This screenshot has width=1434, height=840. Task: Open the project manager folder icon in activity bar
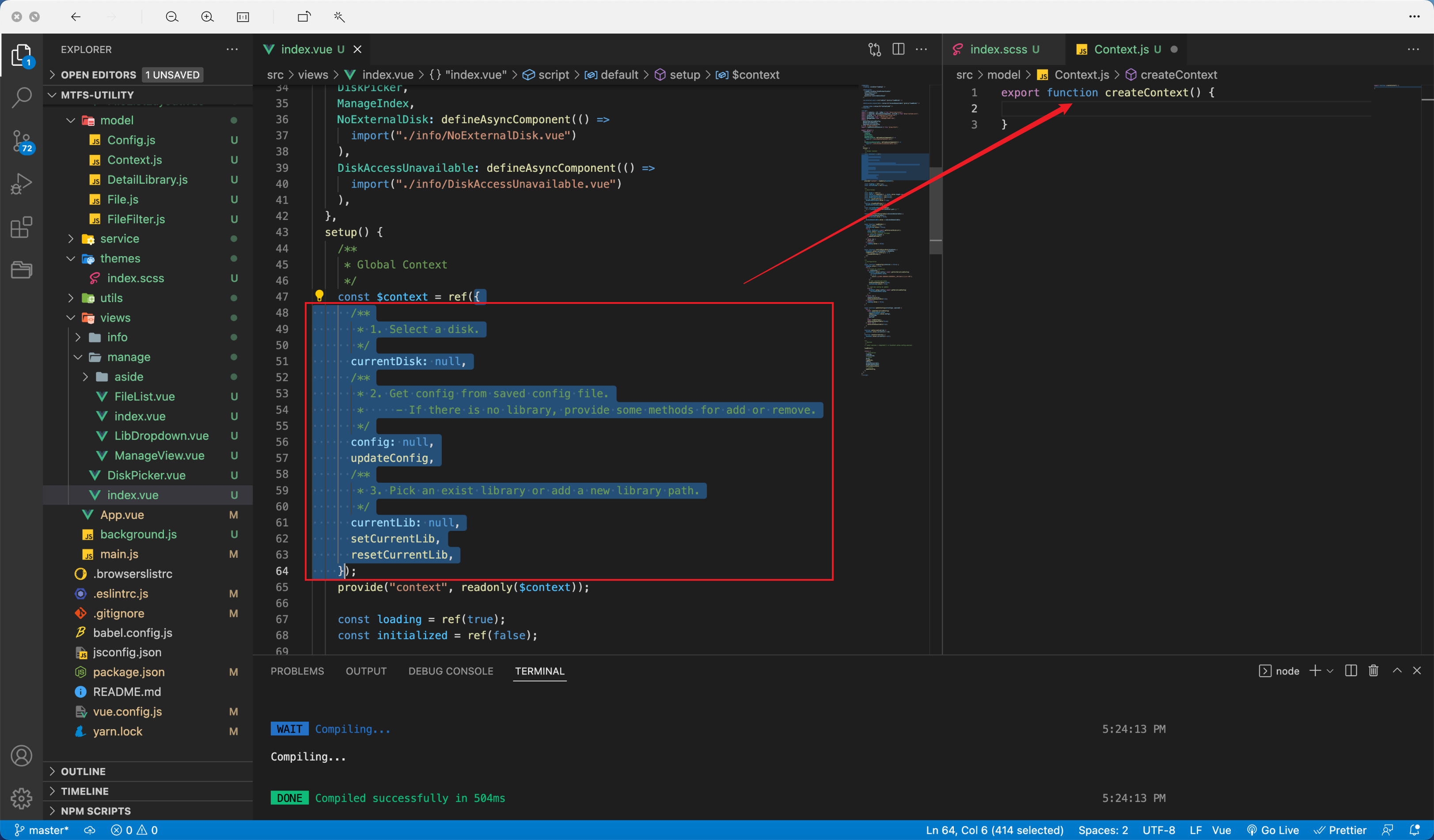(22, 269)
